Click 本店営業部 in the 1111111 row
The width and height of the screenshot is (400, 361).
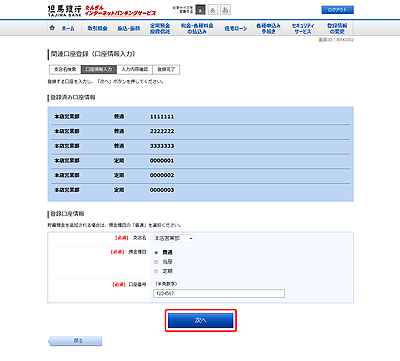tap(67, 117)
